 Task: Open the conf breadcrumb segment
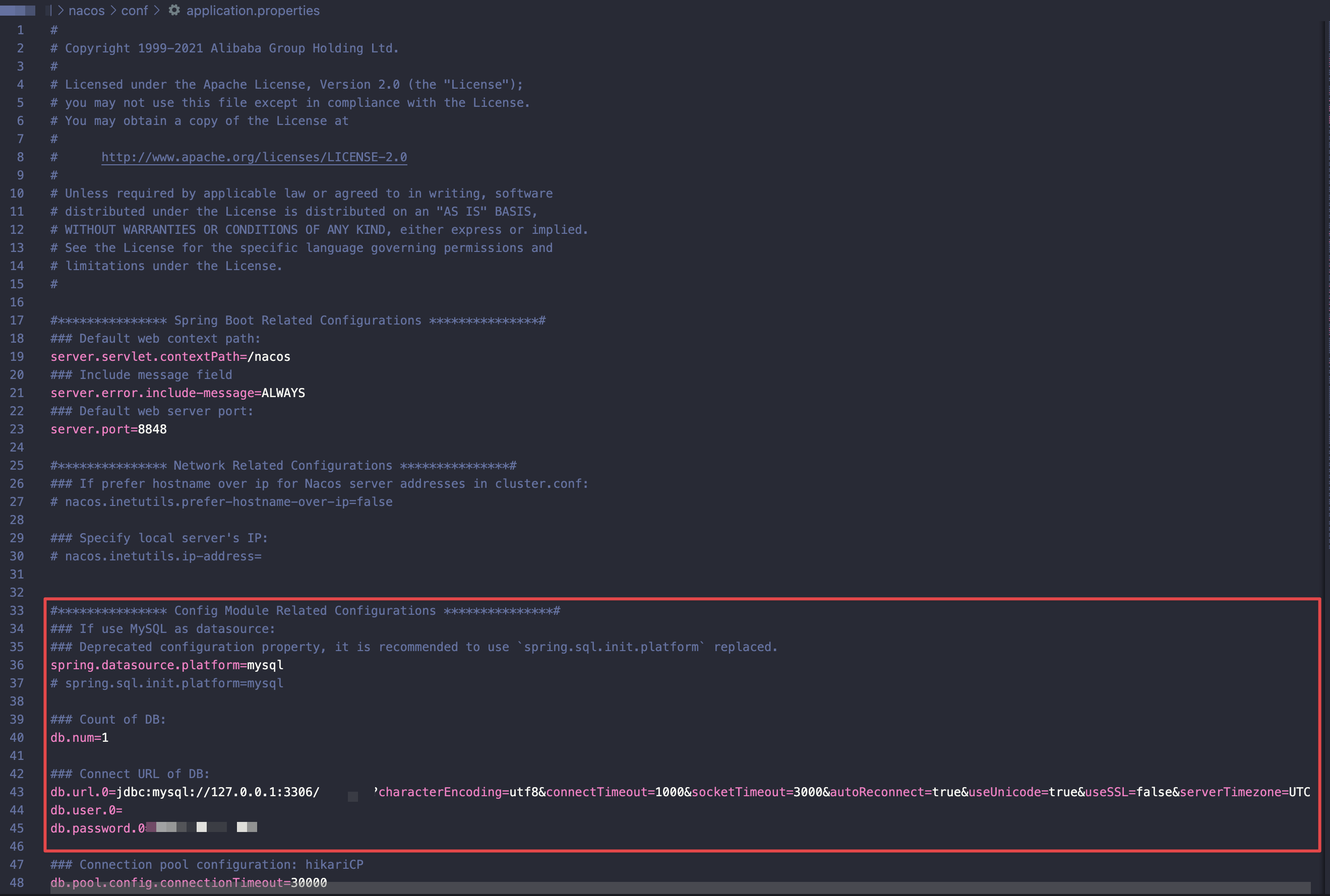[134, 10]
